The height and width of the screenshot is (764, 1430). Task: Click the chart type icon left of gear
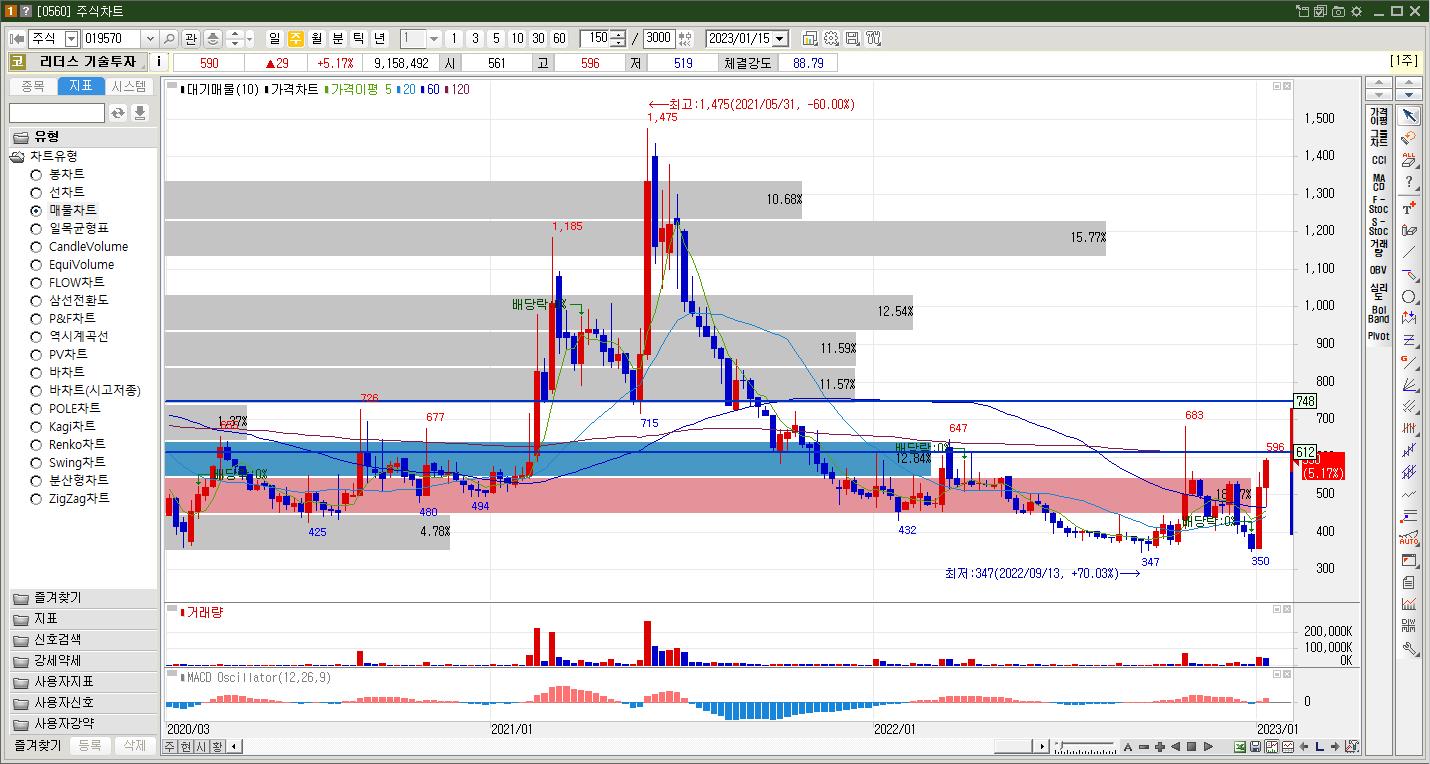pos(810,38)
